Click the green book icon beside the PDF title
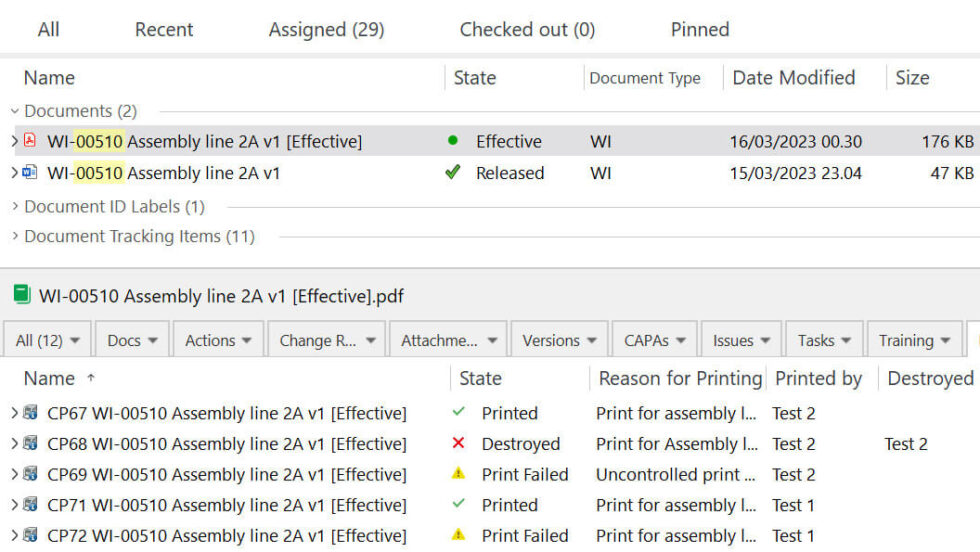 (x=22, y=294)
